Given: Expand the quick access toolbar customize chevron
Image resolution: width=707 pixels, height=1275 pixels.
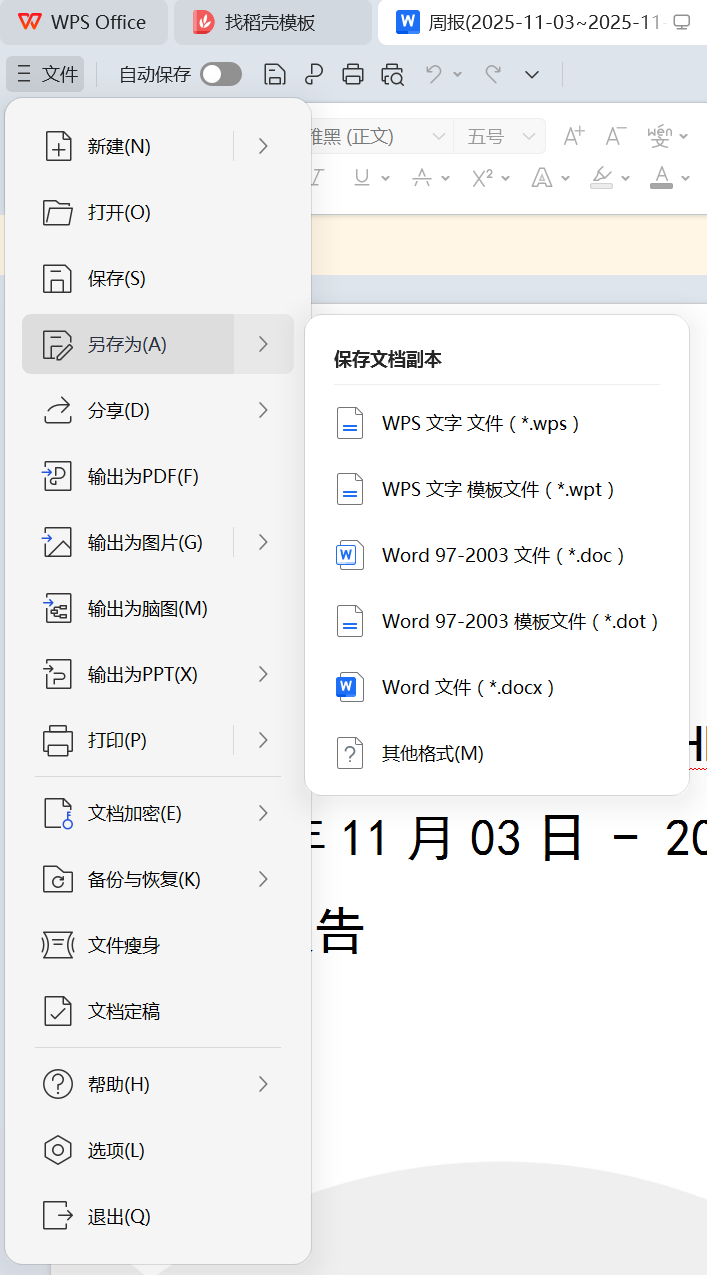Looking at the screenshot, I should [x=532, y=74].
